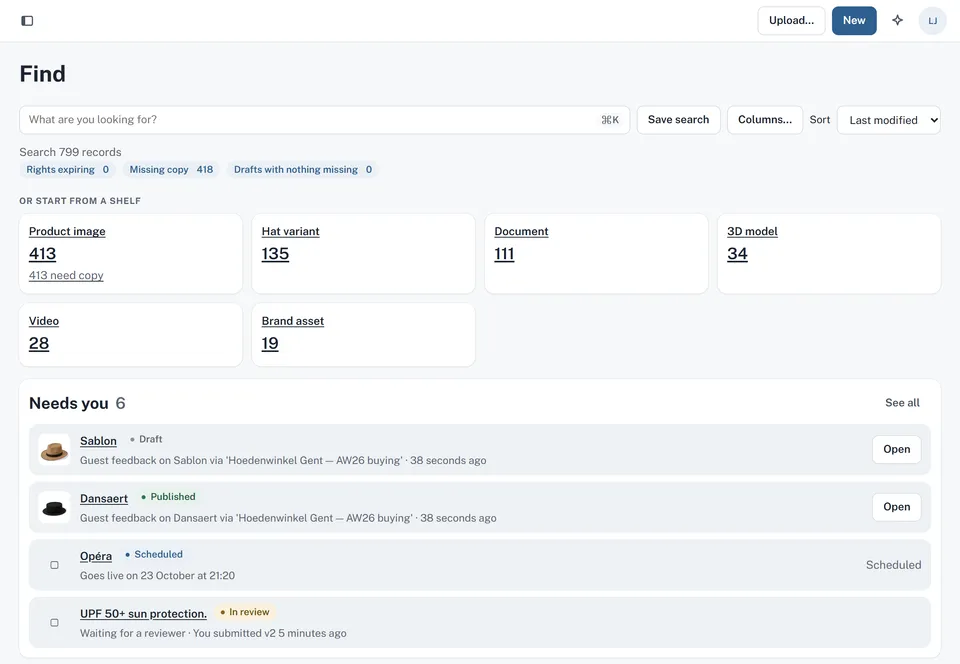Apply Drafts with nothing missing filter
The height and width of the screenshot is (664, 960).
(x=302, y=170)
